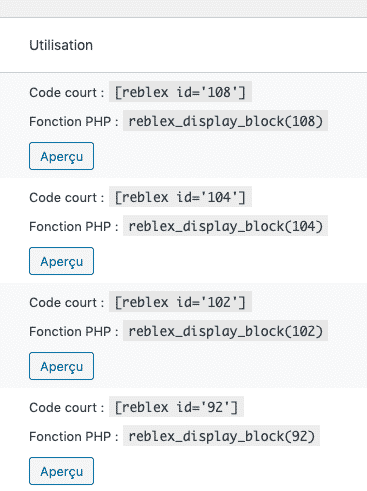Select the PHP function reblex_display_block(102)

[x=225, y=331]
